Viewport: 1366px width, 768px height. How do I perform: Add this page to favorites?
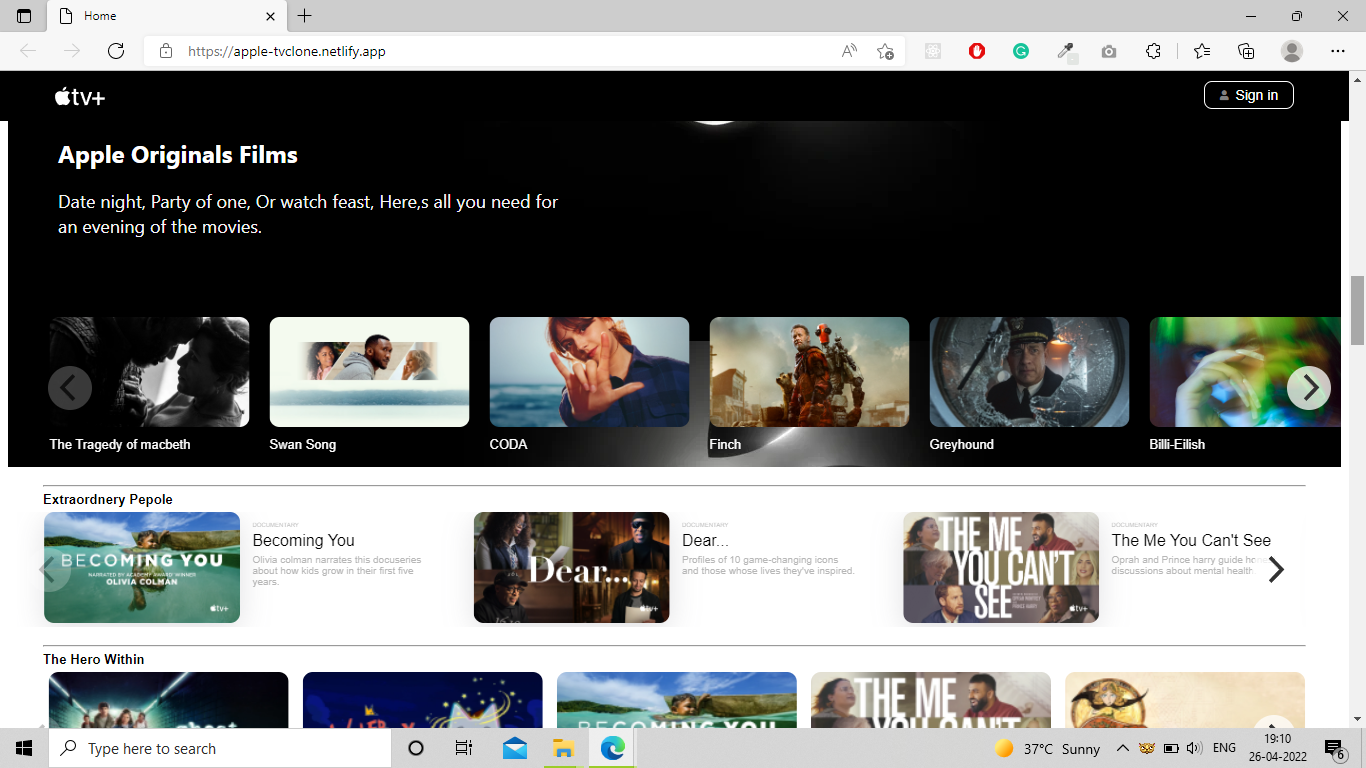coord(885,51)
